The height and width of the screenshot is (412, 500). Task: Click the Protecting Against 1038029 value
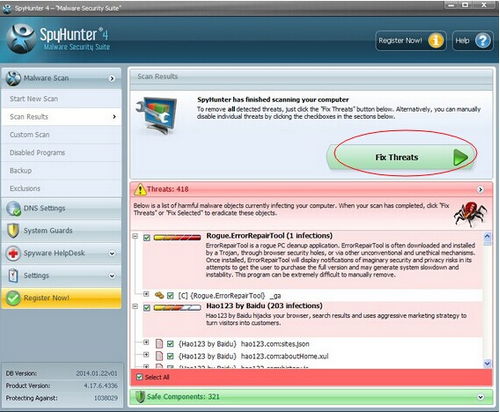pyautogui.click(x=106, y=398)
